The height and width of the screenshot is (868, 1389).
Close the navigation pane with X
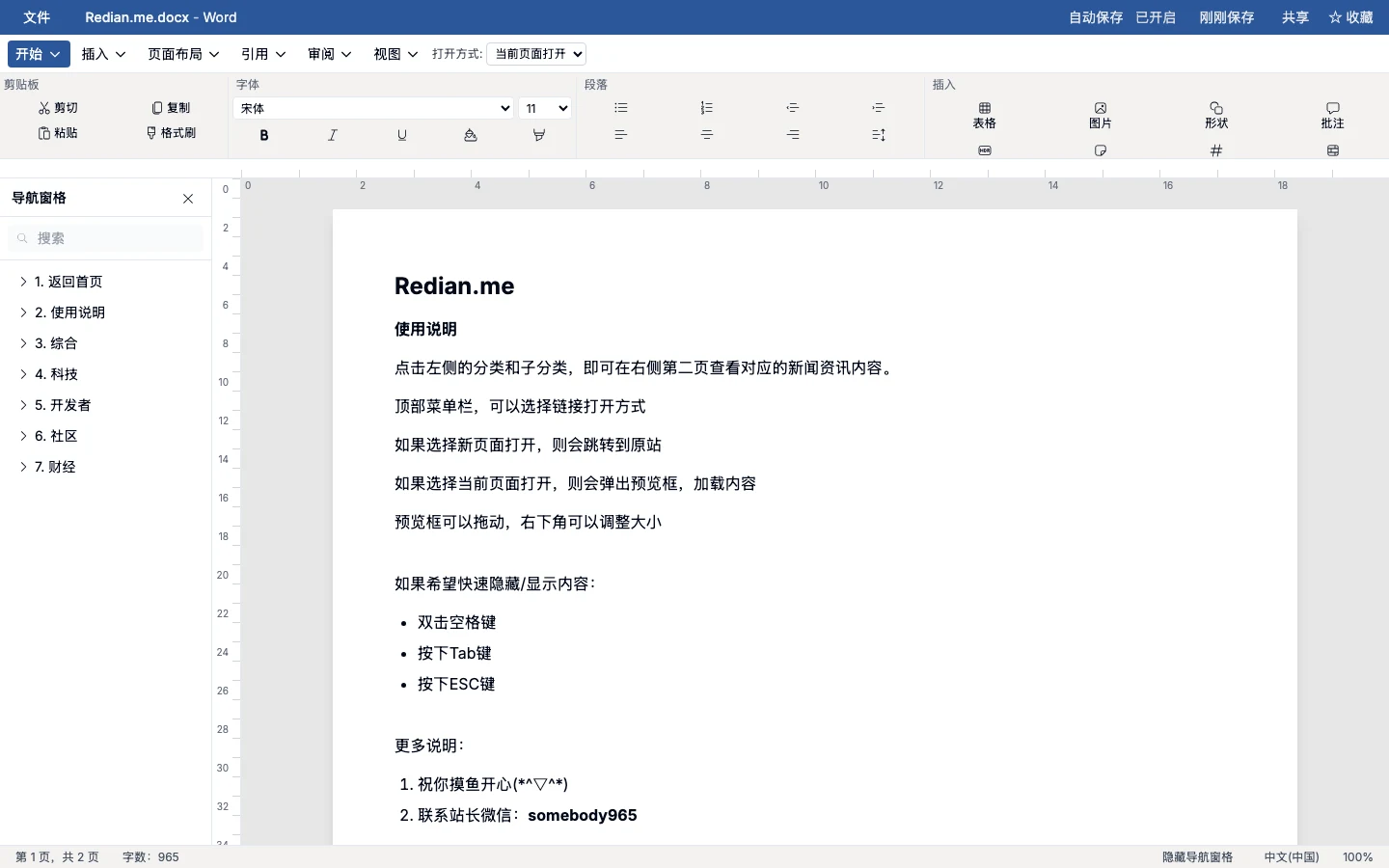point(188,199)
